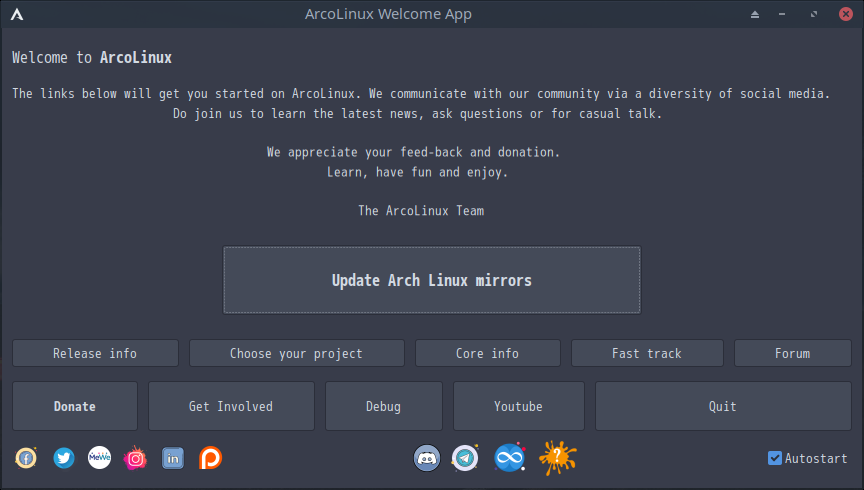Open the Instagram icon
This screenshot has height=490, width=864.
point(136,458)
